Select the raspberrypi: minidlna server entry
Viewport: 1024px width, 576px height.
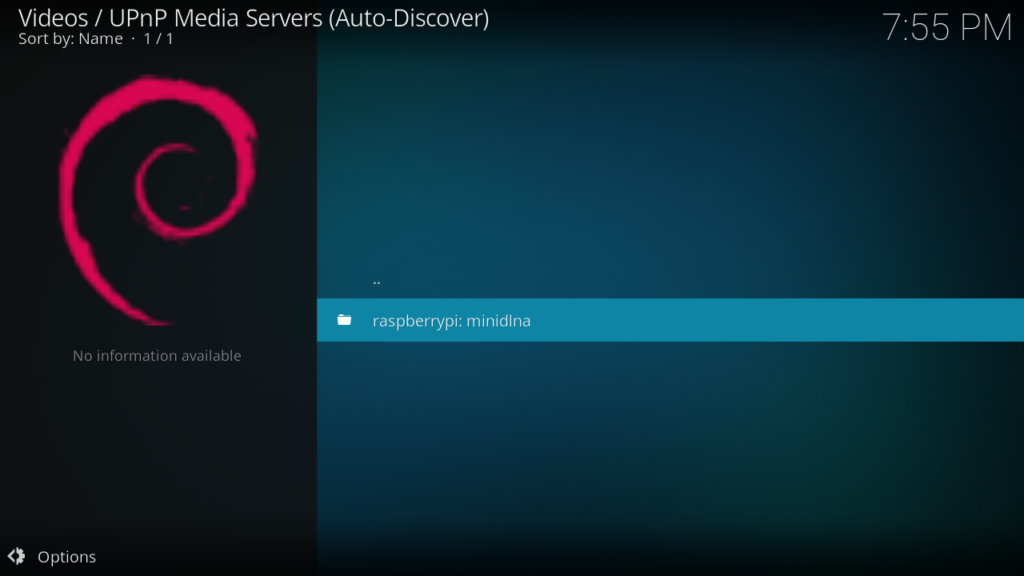[670, 320]
